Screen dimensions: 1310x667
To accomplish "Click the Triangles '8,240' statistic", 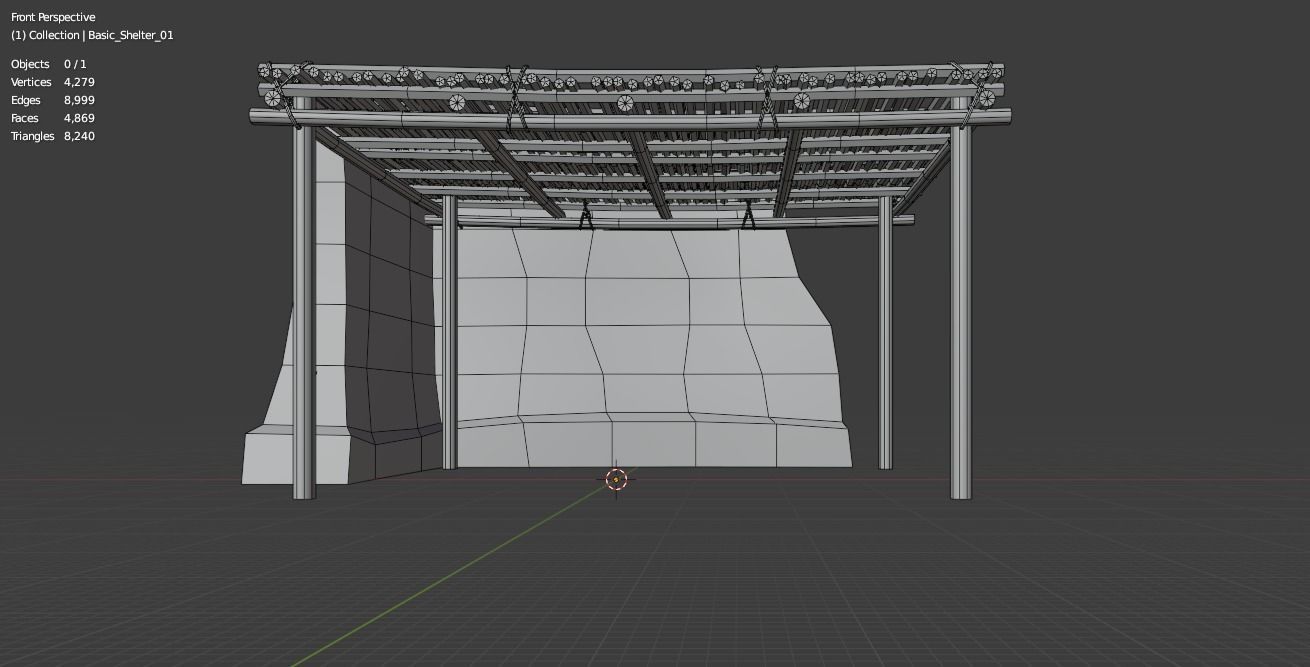I will [x=79, y=136].
